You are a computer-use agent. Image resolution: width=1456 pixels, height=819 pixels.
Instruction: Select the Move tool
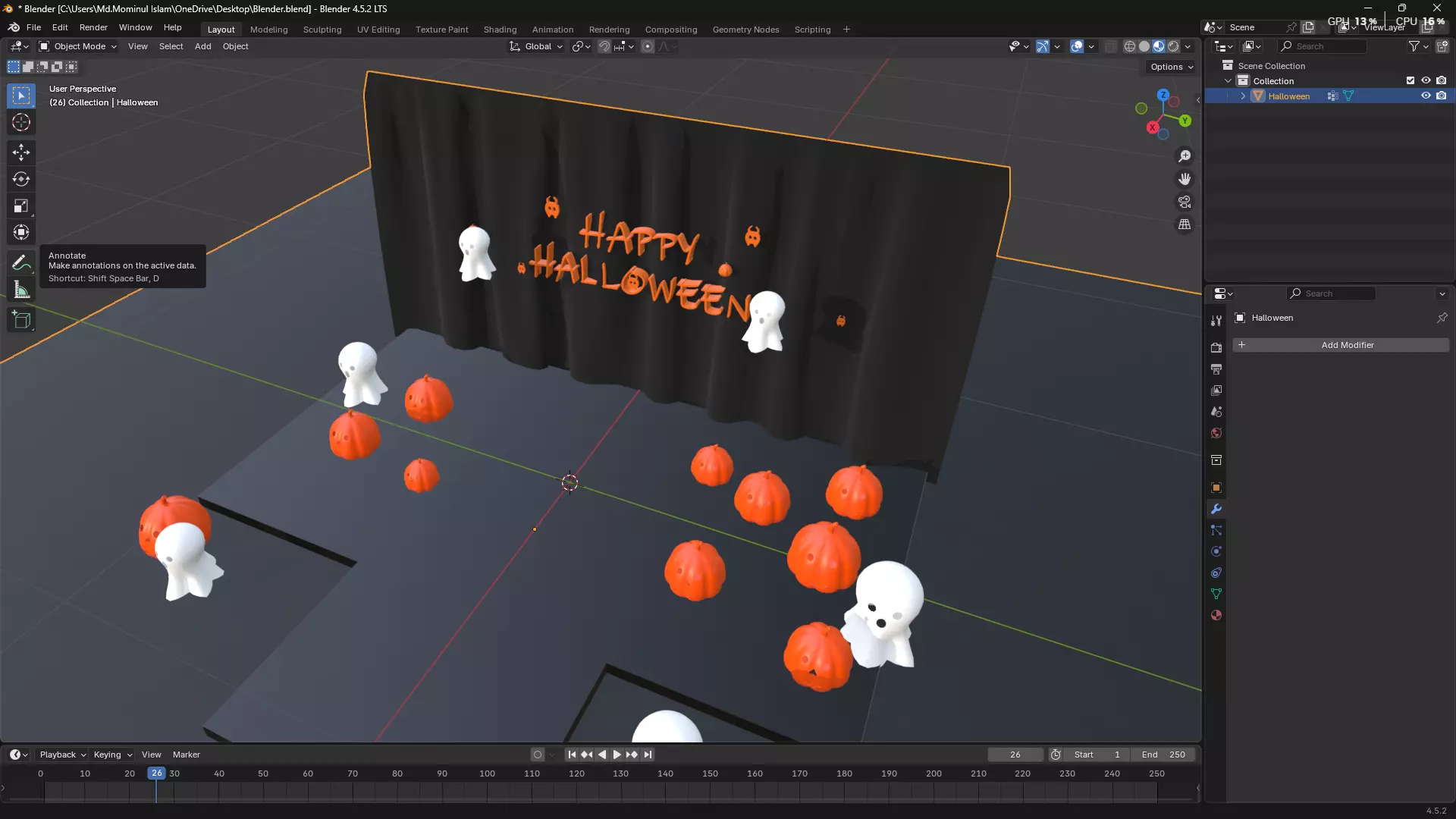click(x=21, y=152)
